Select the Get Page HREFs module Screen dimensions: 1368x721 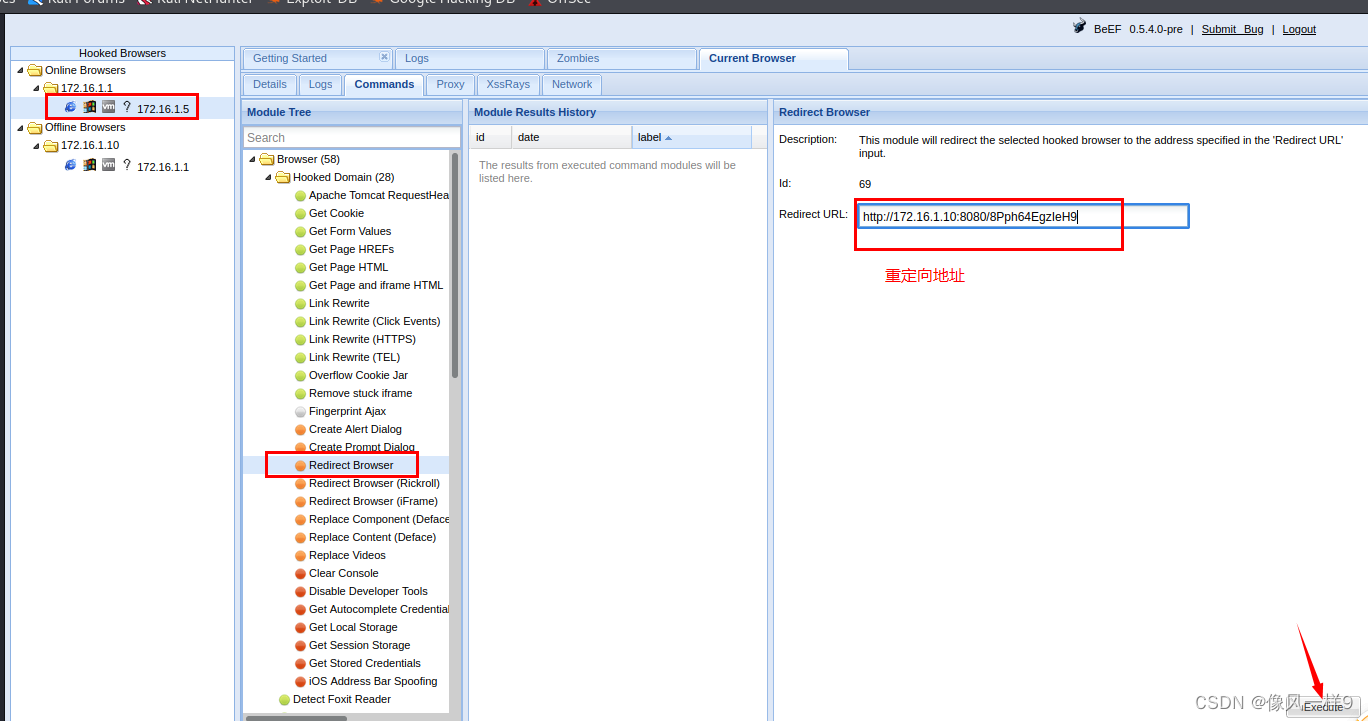[351, 249]
